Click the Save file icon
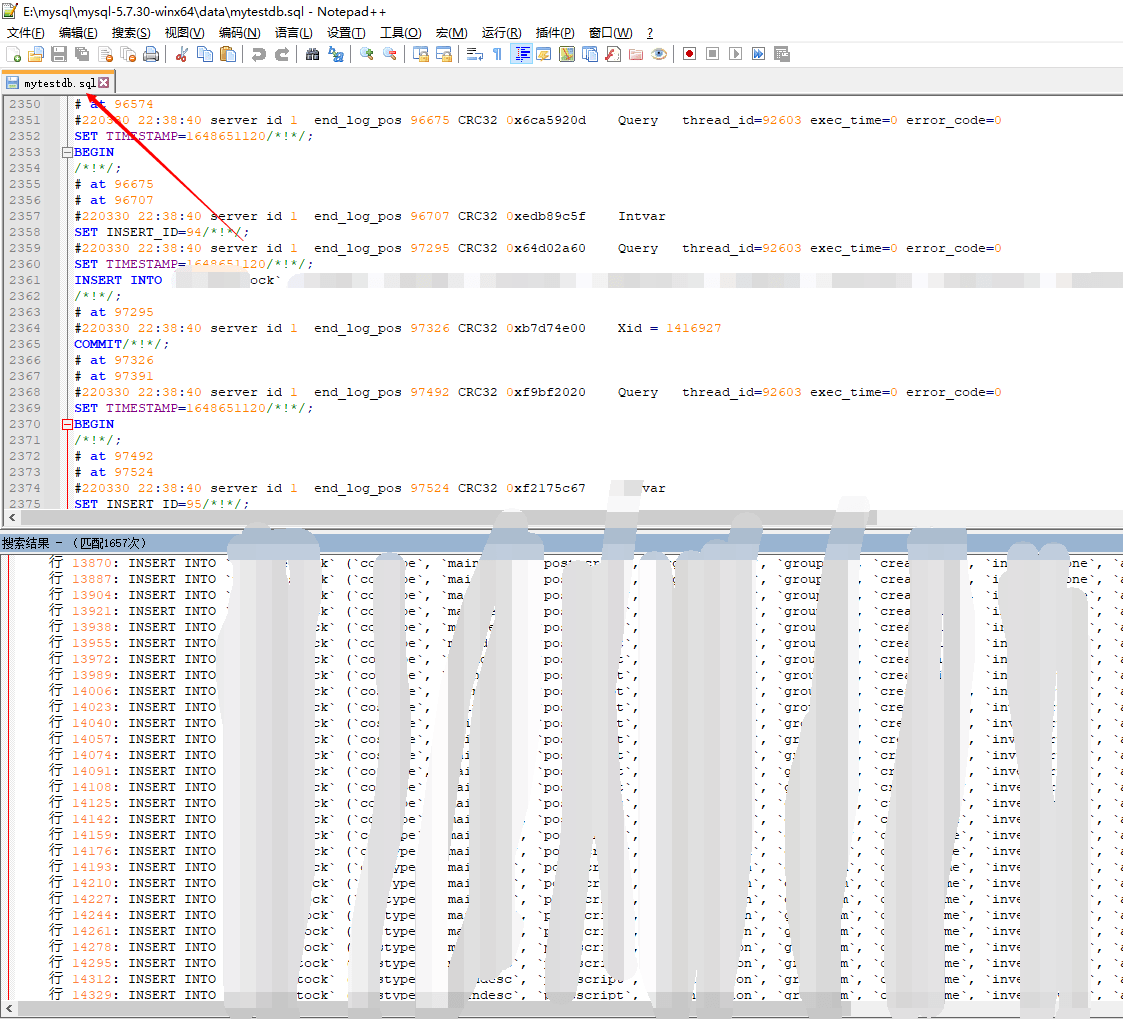The height and width of the screenshot is (1019, 1123). coord(59,54)
